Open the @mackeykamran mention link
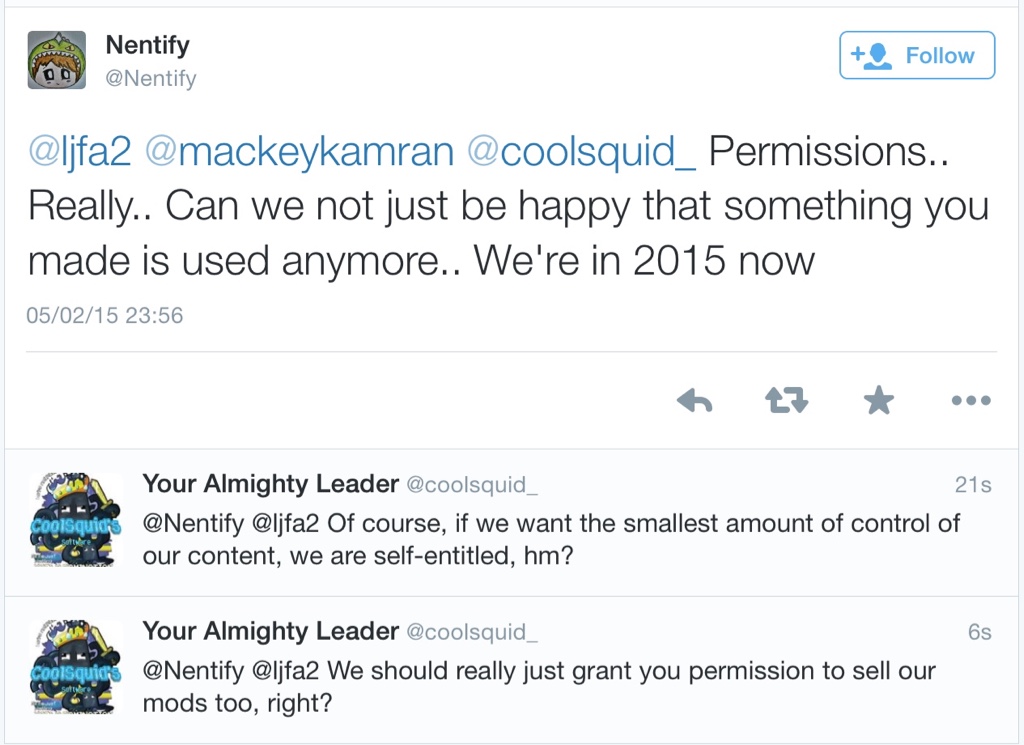Image resolution: width=1024 pixels, height=745 pixels. (x=300, y=151)
